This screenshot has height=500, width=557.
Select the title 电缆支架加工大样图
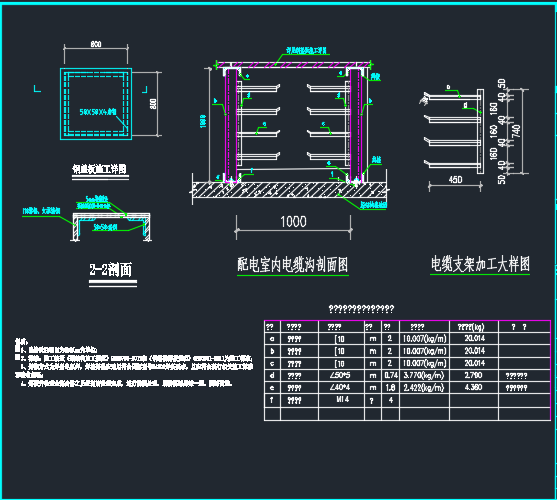click(480, 264)
